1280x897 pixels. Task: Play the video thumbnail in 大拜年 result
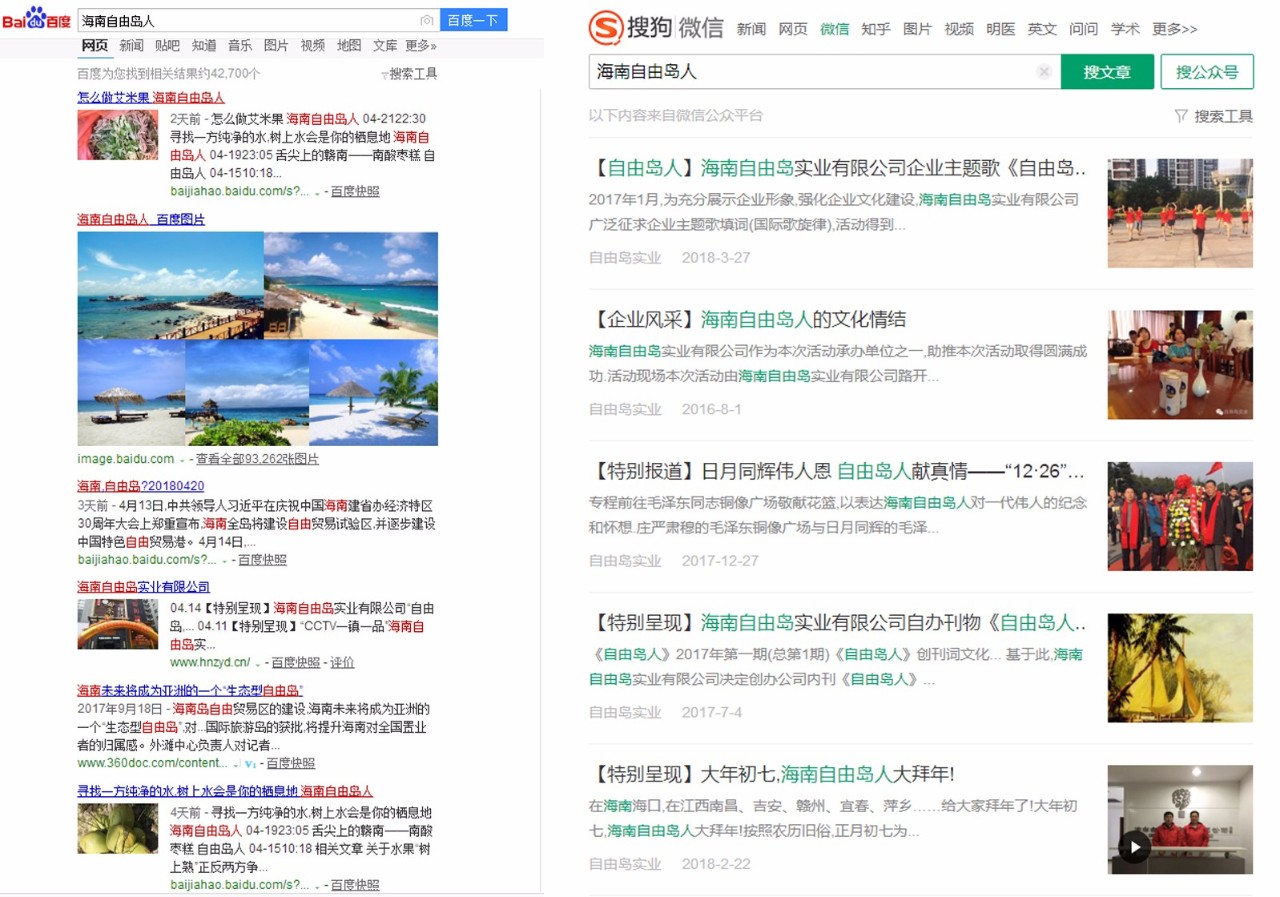click(x=1134, y=848)
